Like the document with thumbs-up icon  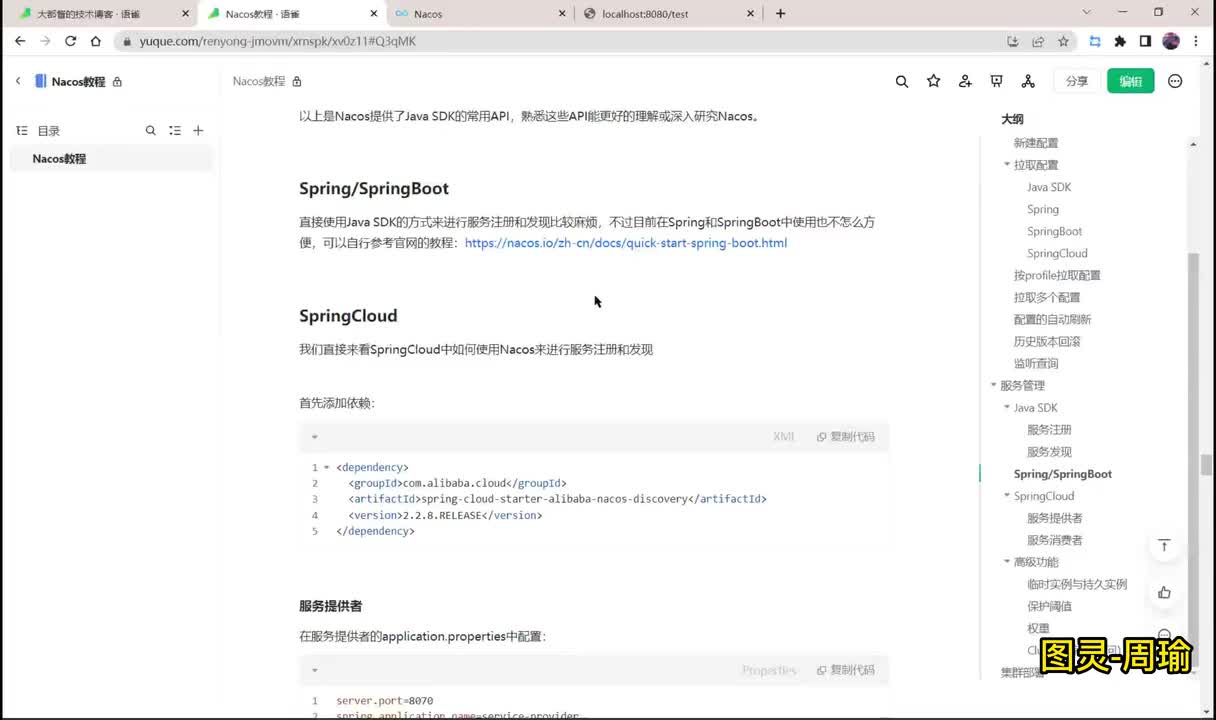[x=1164, y=592]
